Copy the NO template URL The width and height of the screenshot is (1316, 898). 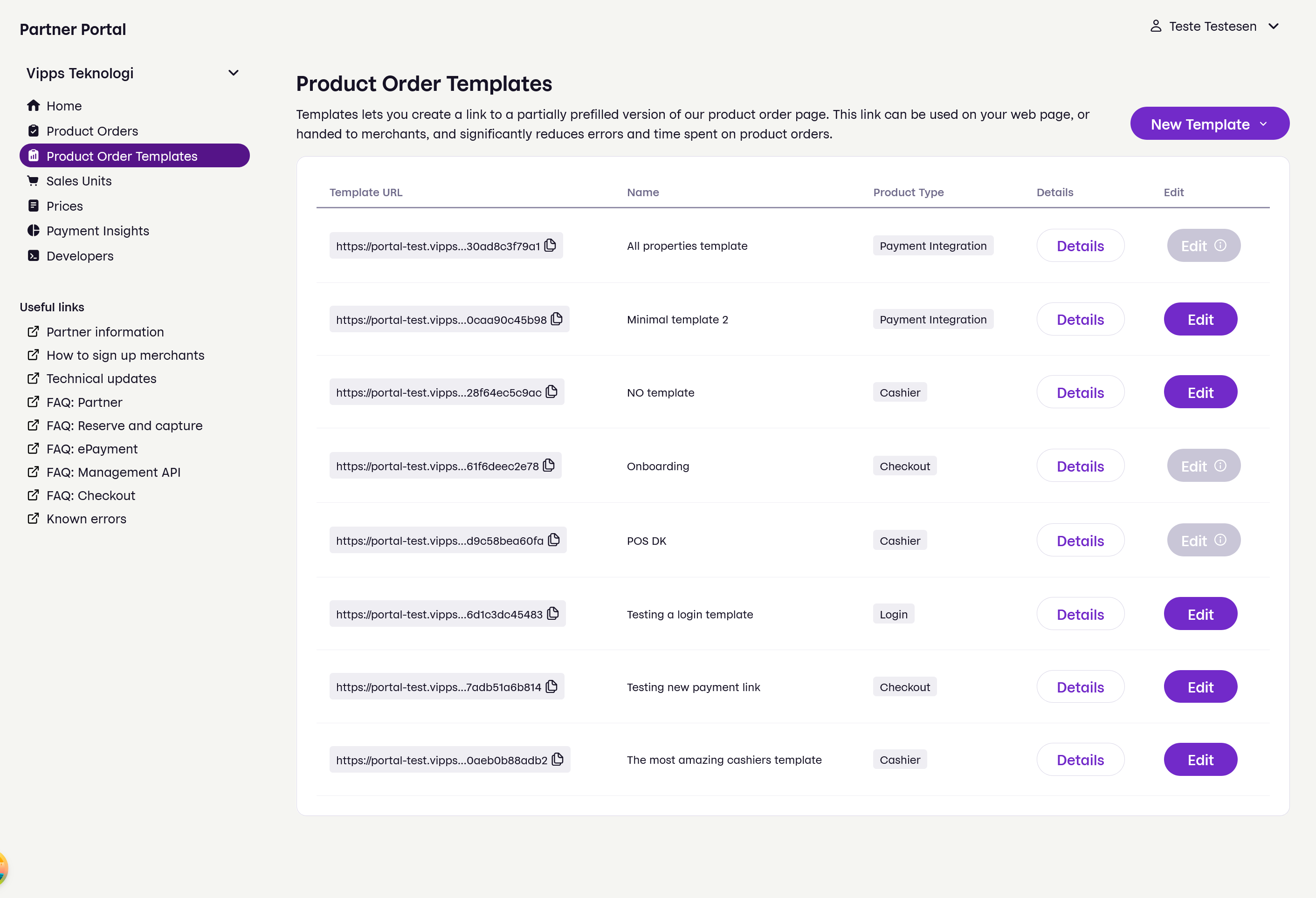click(x=551, y=392)
